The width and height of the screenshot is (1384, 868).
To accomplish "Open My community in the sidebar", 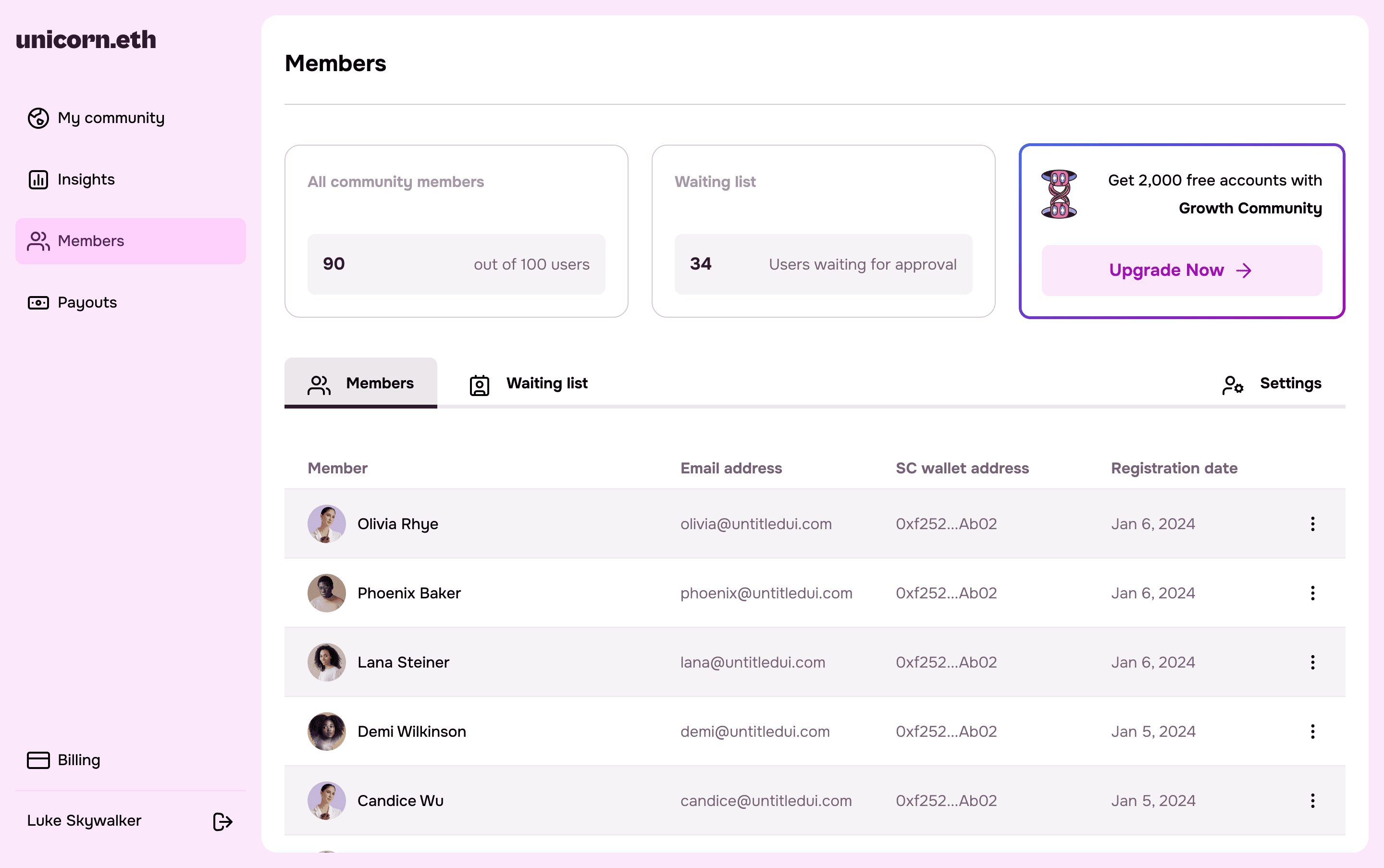I will coord(130,118).
